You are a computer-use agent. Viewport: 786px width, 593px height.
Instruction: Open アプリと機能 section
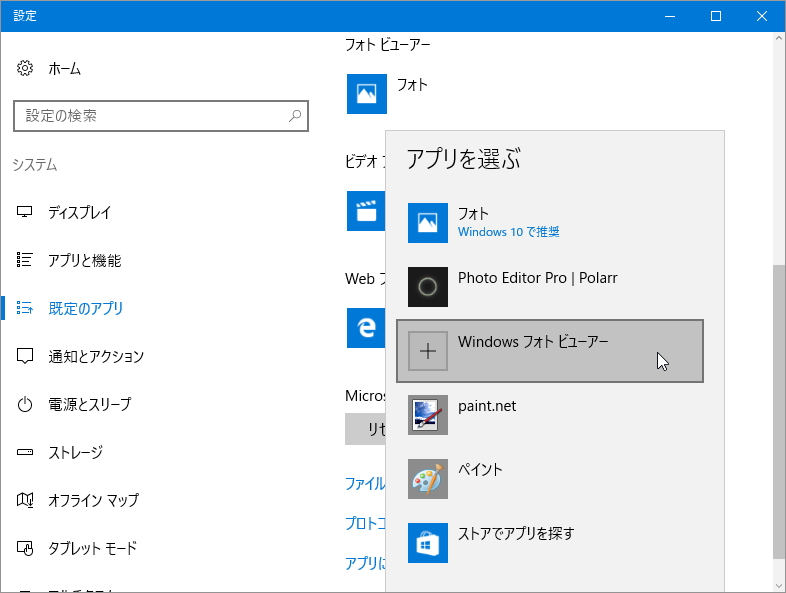pyautogui.click(x=85, y=261)
